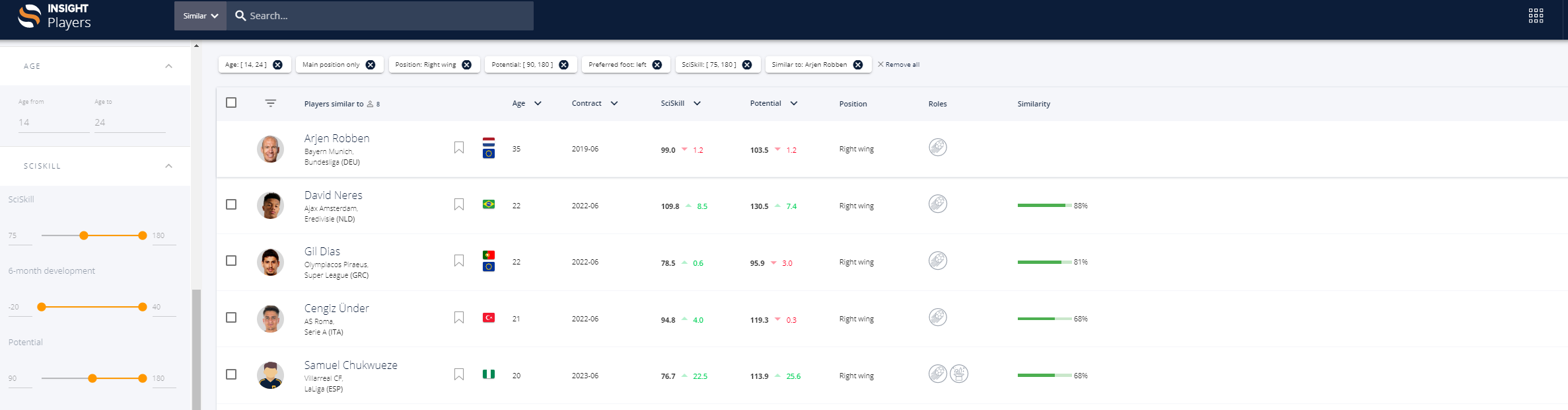This screenshot has width=1568, height=410.
Task: Select the Gil Dias row checkbox
Action: [x=231, y=261]
